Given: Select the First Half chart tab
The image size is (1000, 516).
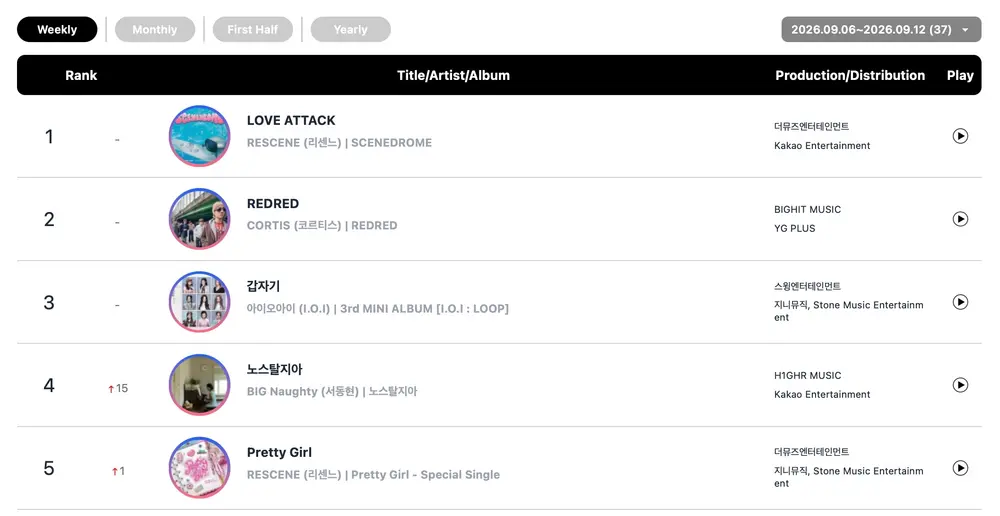Looking at the screenshot, I should tap(253, 29).
